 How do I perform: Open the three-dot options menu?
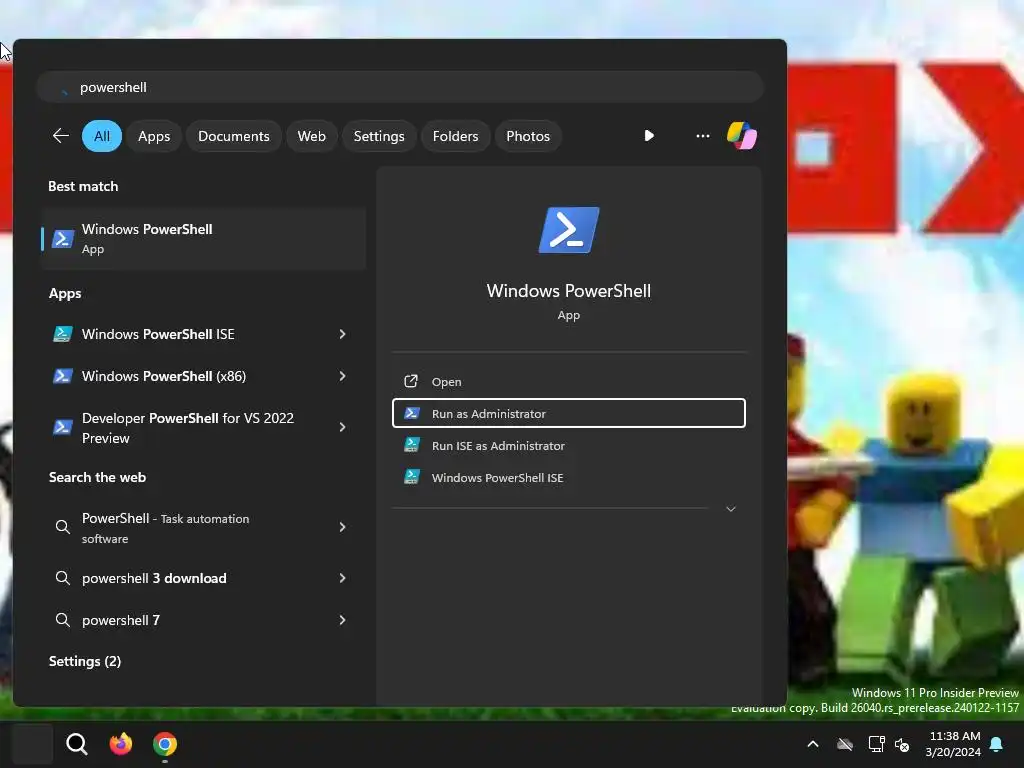coord(703,136)
